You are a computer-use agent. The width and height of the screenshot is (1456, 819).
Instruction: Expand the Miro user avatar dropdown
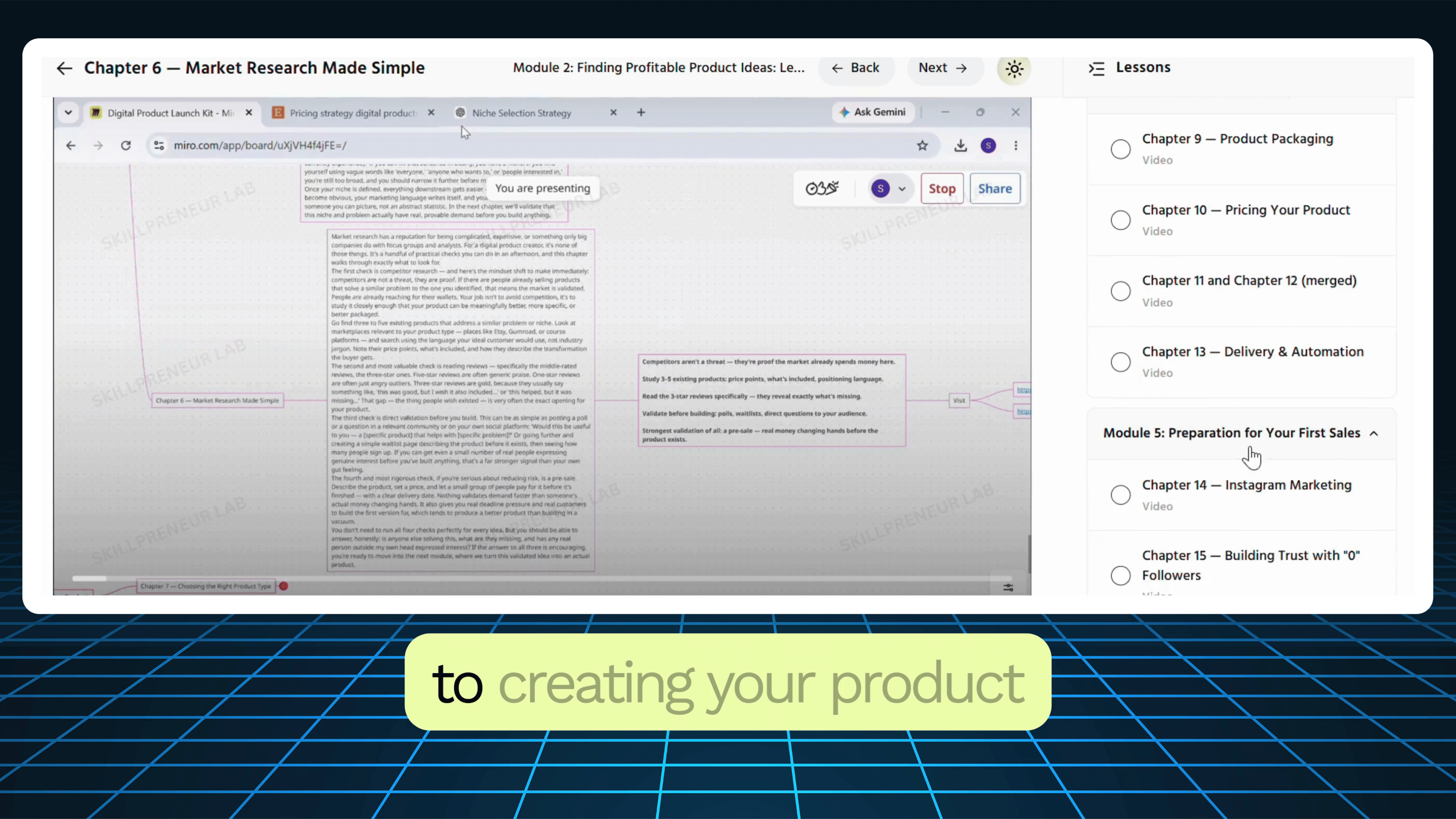tap(902, 189)
